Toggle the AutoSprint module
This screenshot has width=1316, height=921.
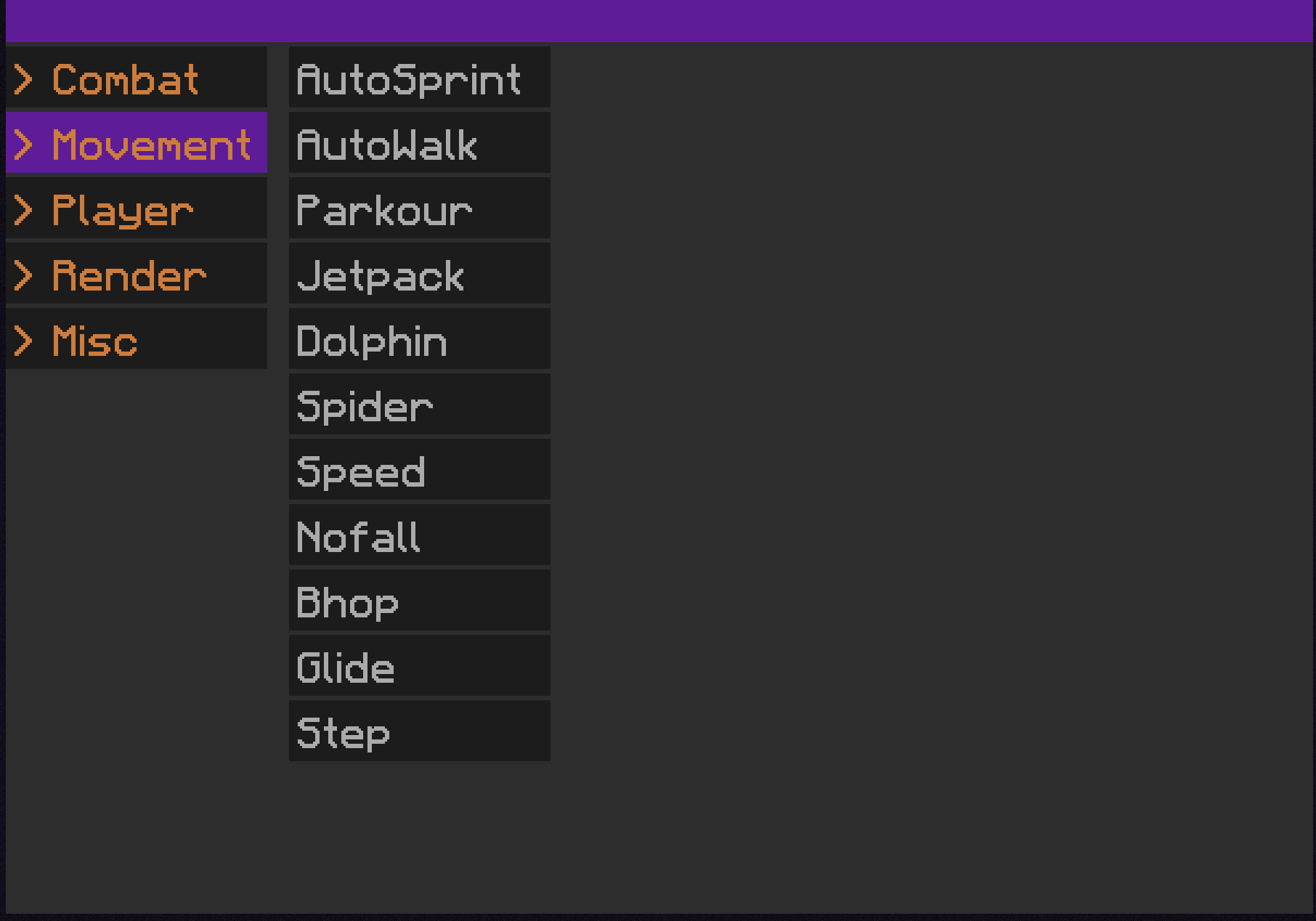tap(420, 77)
